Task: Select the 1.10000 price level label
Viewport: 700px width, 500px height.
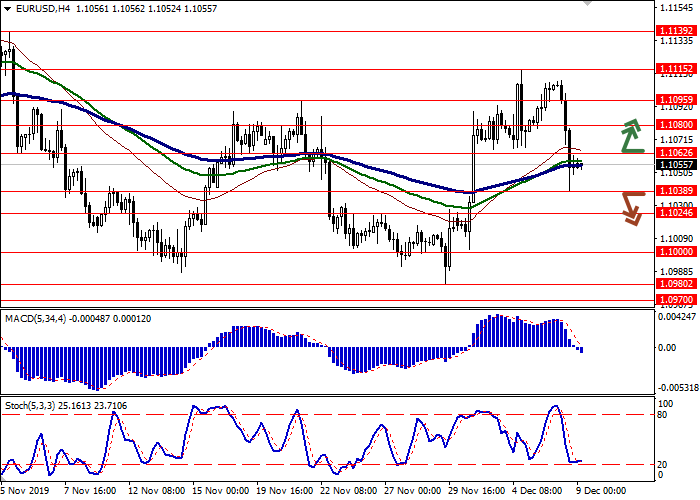Action: coord(676,253)
